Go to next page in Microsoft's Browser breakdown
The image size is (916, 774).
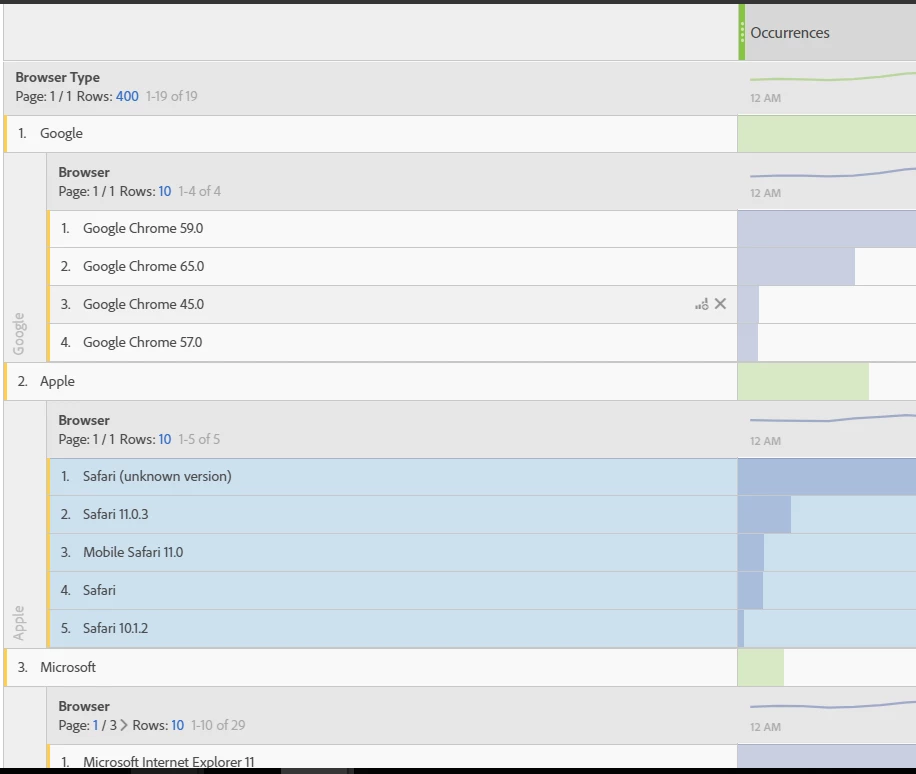[124, 725]
